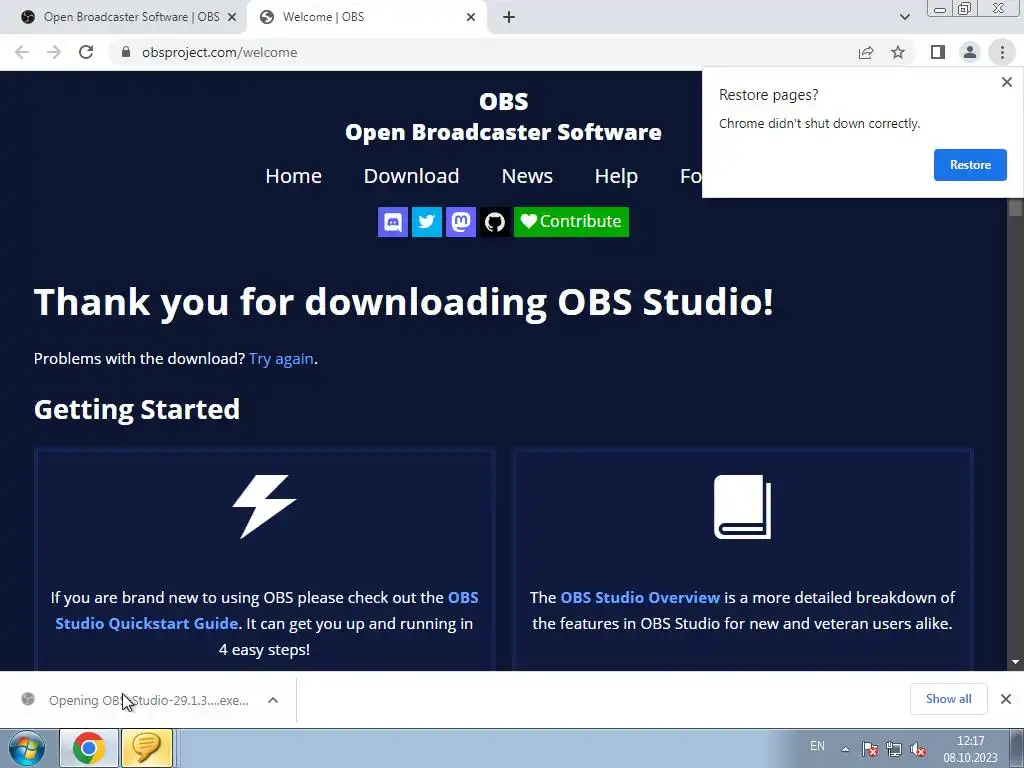
Task: Open the Chrome profile icon
Action: 970,52
